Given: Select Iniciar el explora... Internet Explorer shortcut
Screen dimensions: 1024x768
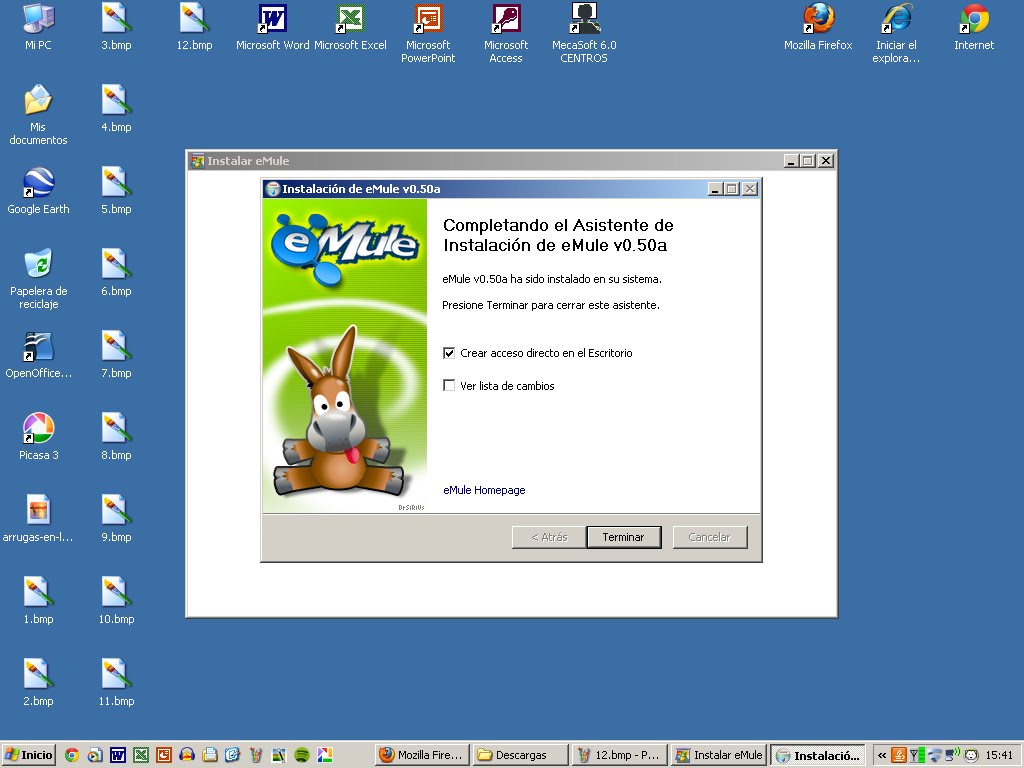Looking at the screenshot, I should pyautogui.click(x=896, y=33).
